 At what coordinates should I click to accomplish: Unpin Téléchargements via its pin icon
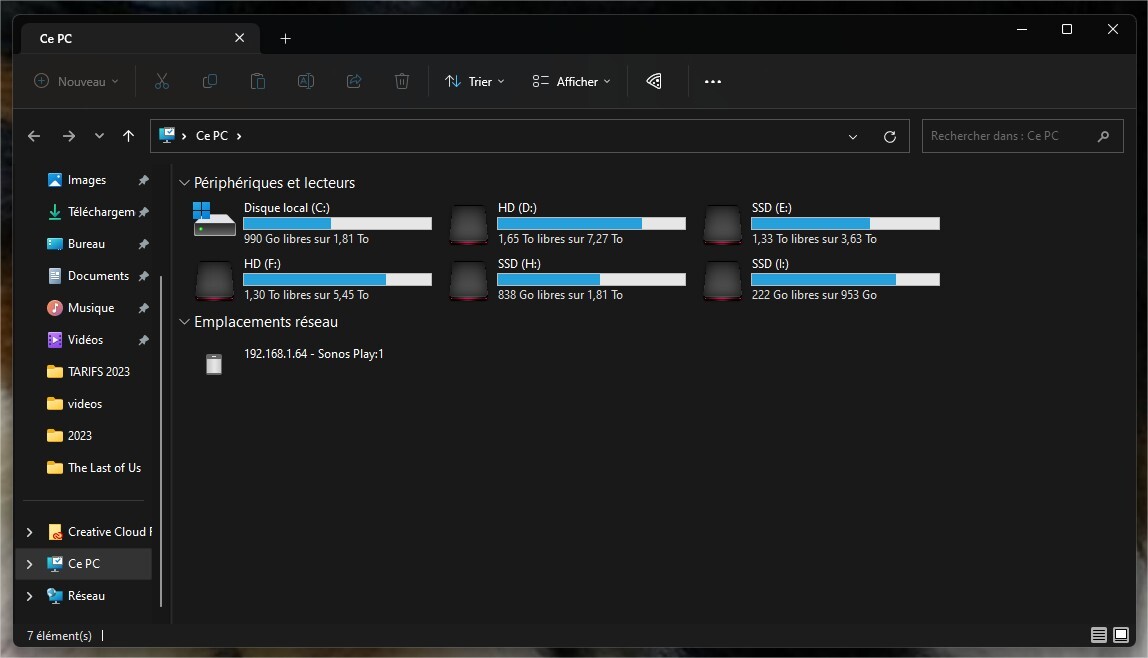pyautogui.click(x=144, y=212)
